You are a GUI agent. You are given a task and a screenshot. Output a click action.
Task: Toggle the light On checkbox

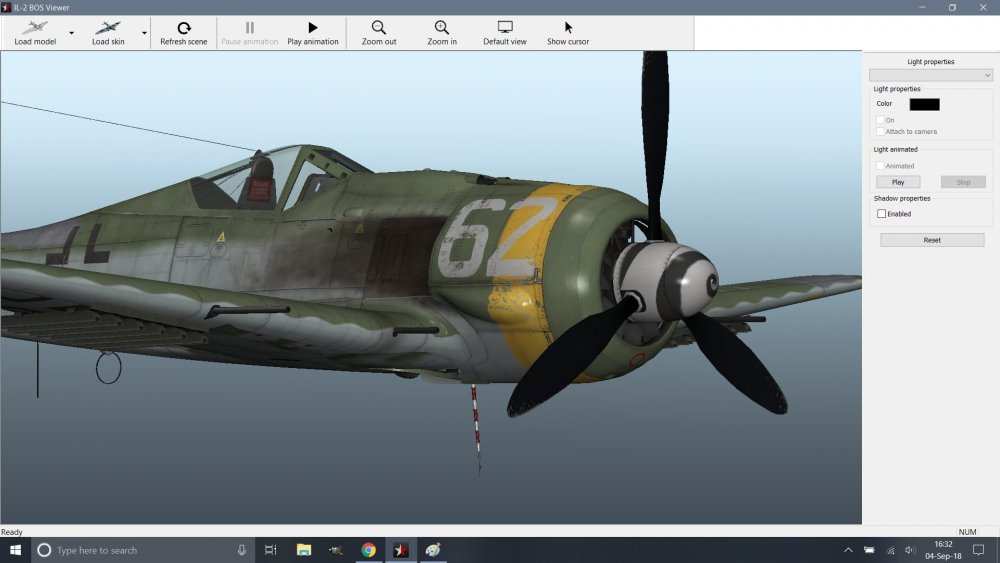880,120
